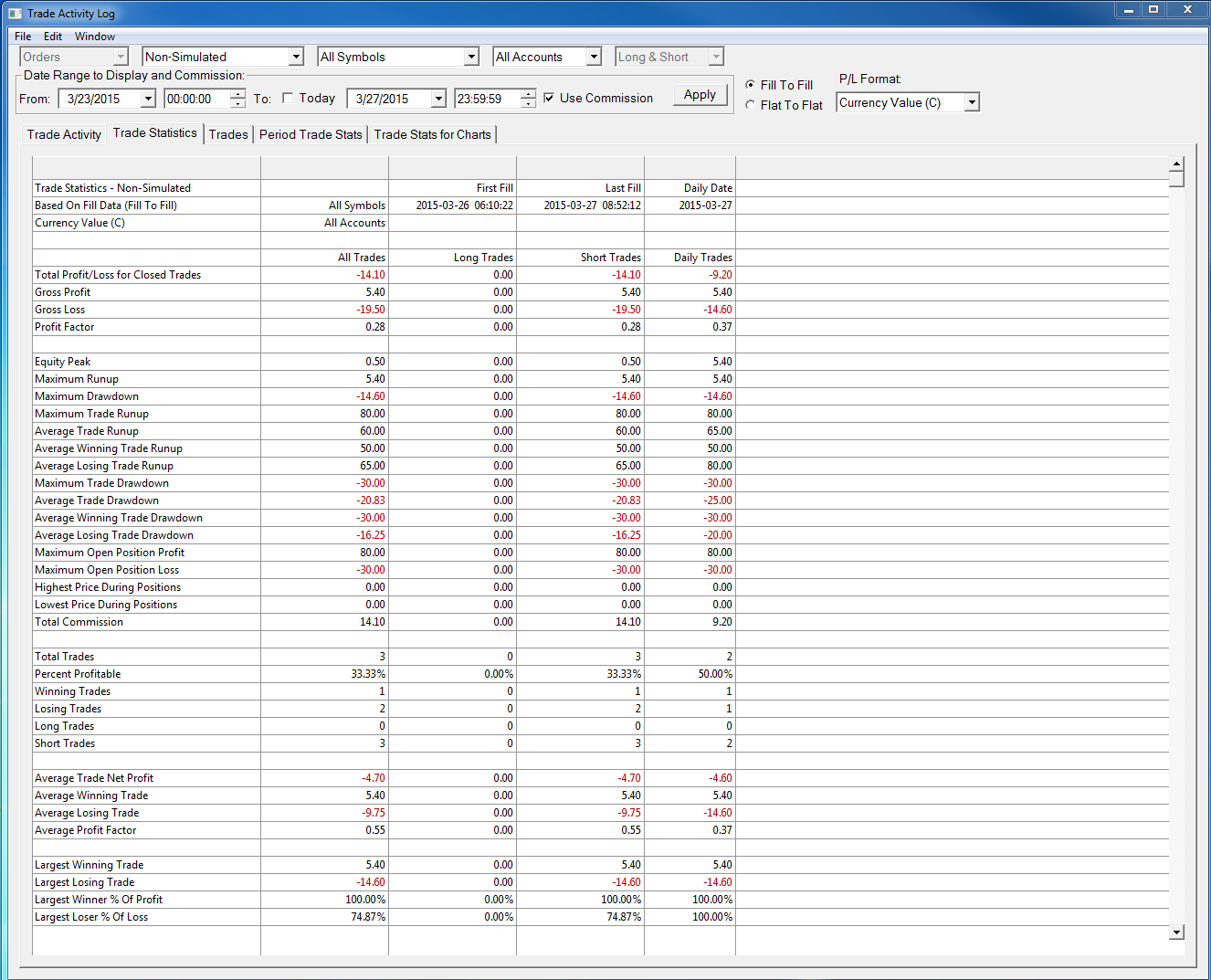Viewport: 1211px width, 980px height.
Task: Select the Flat To Flat radio option
Action: pos(751,105)
